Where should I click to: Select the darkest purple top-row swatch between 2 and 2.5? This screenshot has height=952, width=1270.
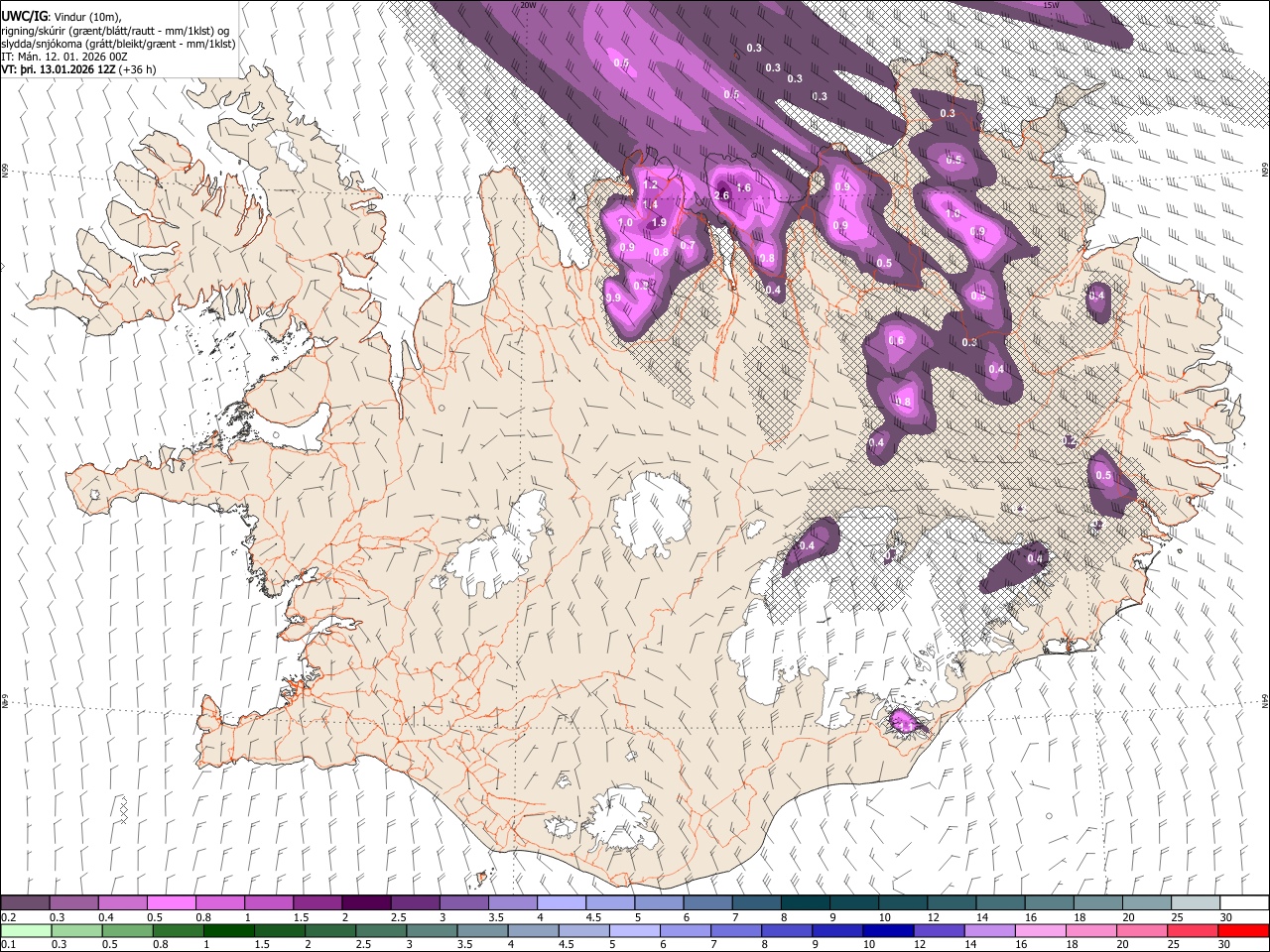pos(366,903)
